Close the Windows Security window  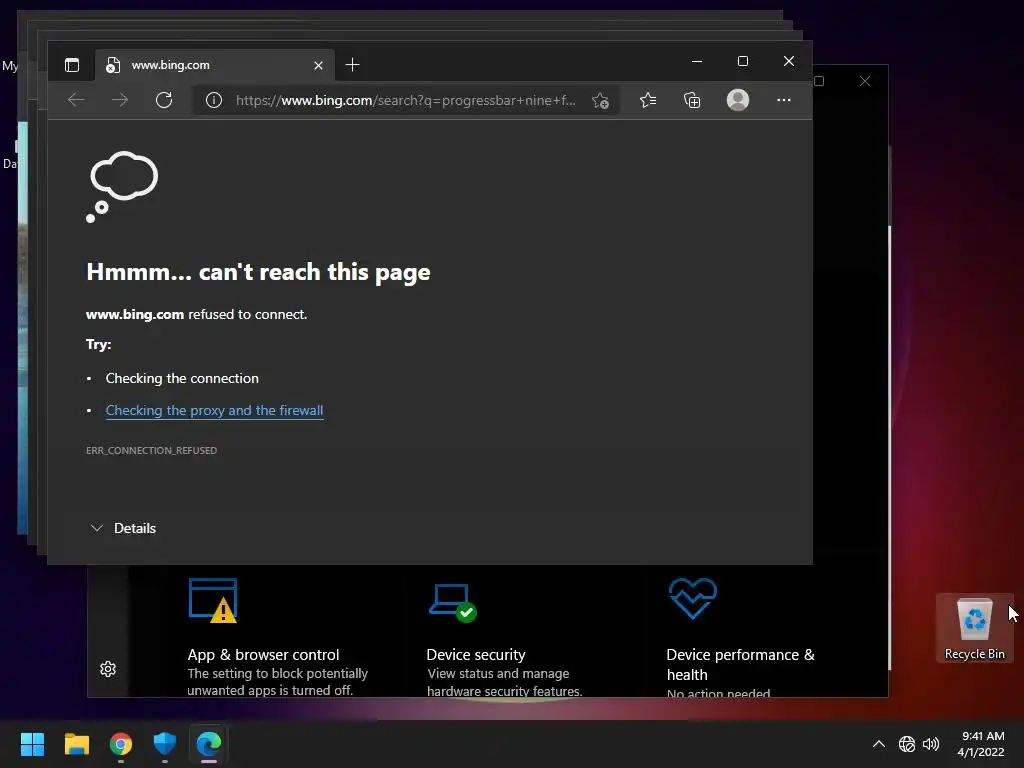865,81
